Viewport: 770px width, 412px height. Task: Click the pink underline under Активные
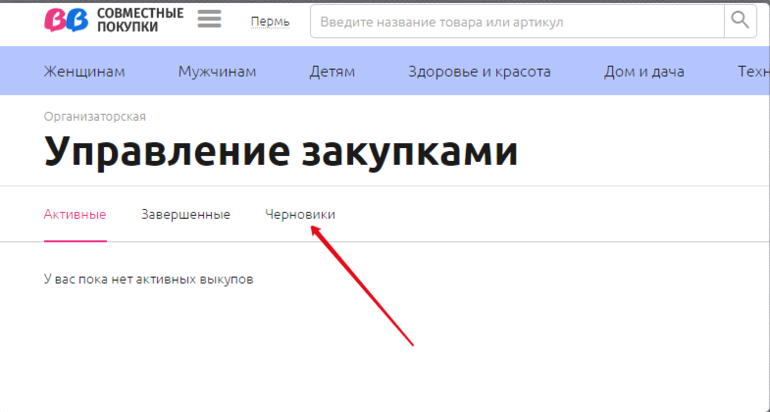pos(75,241)
